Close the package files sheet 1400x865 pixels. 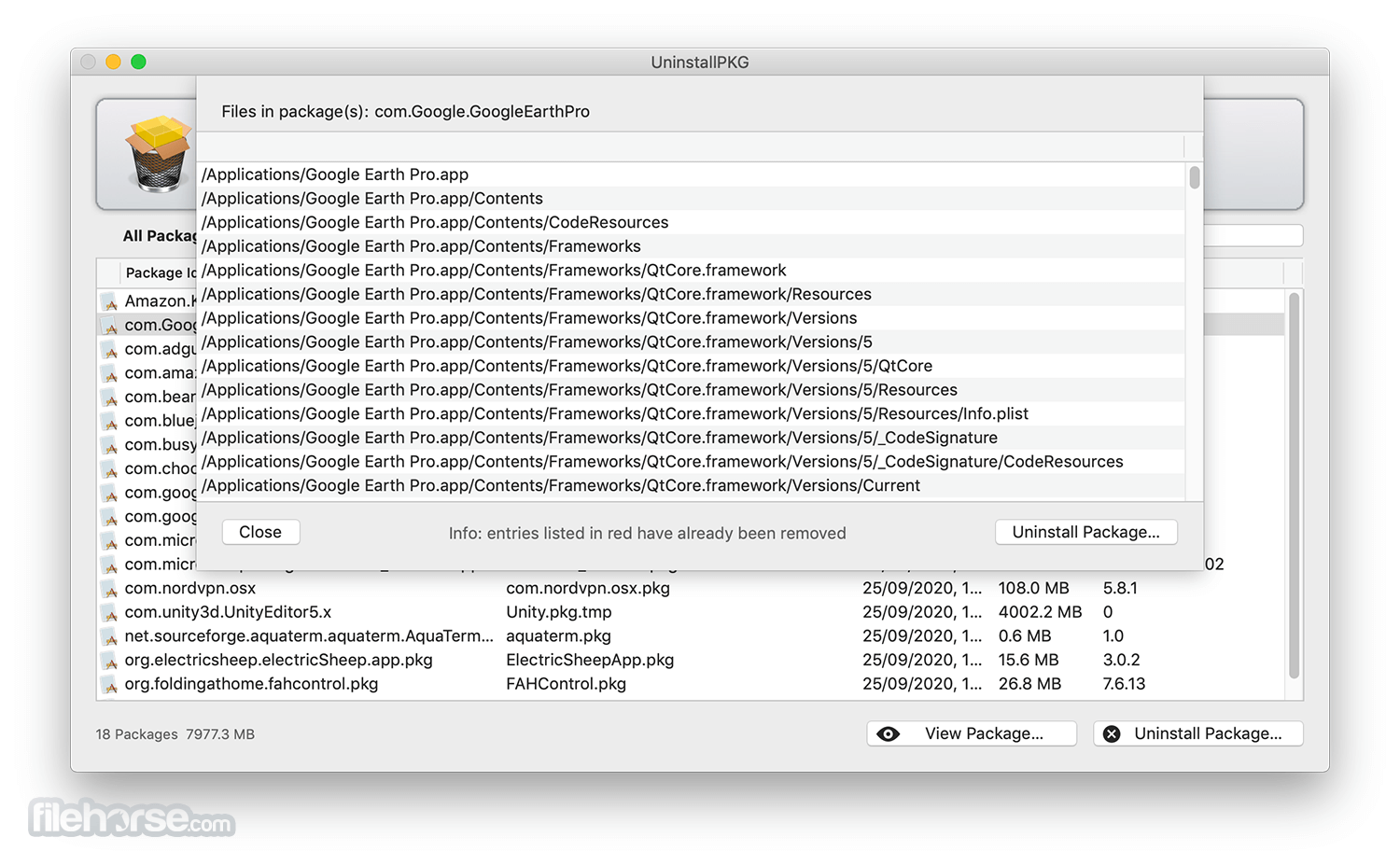pos(260,532)
